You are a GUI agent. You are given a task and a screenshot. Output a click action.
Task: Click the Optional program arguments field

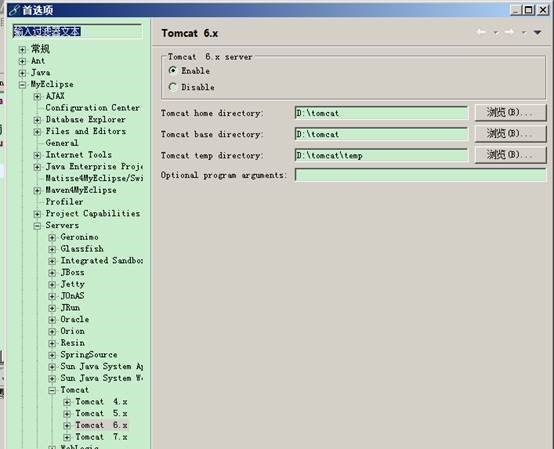pyautogui.click(x=420, y=175)
